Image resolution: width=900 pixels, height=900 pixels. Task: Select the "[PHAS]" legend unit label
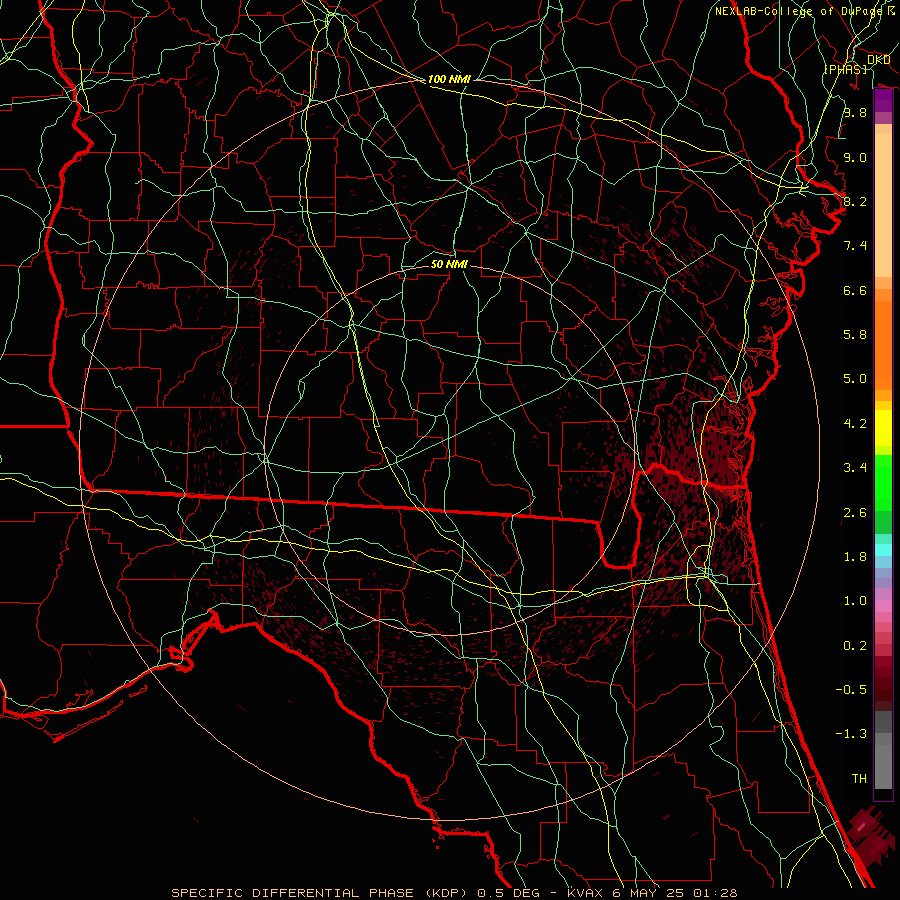845,69
